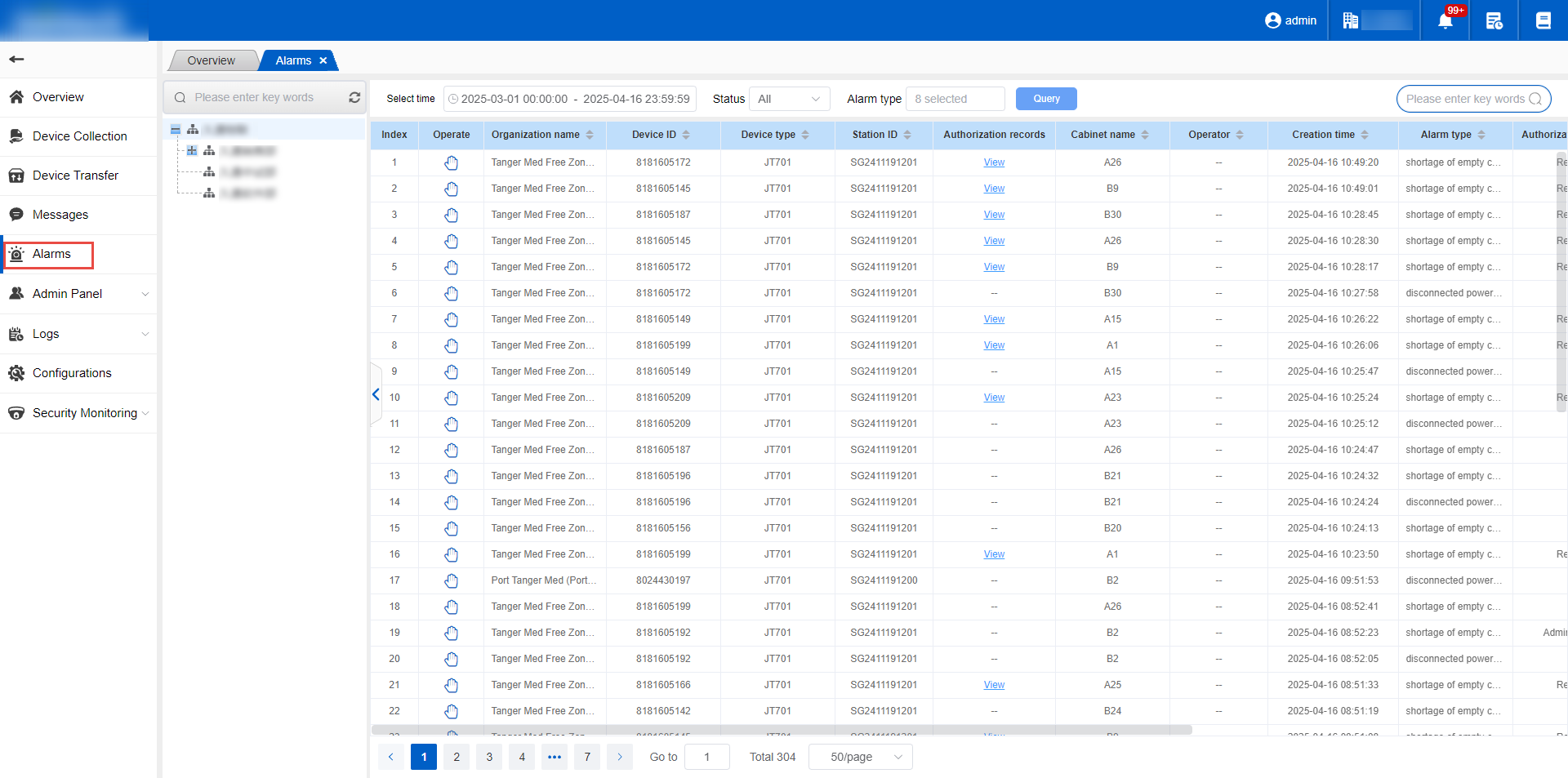This screenshot has width=1568, height=778.
Task: Open Device Transfer in sidebar
Action: (75, 176)
